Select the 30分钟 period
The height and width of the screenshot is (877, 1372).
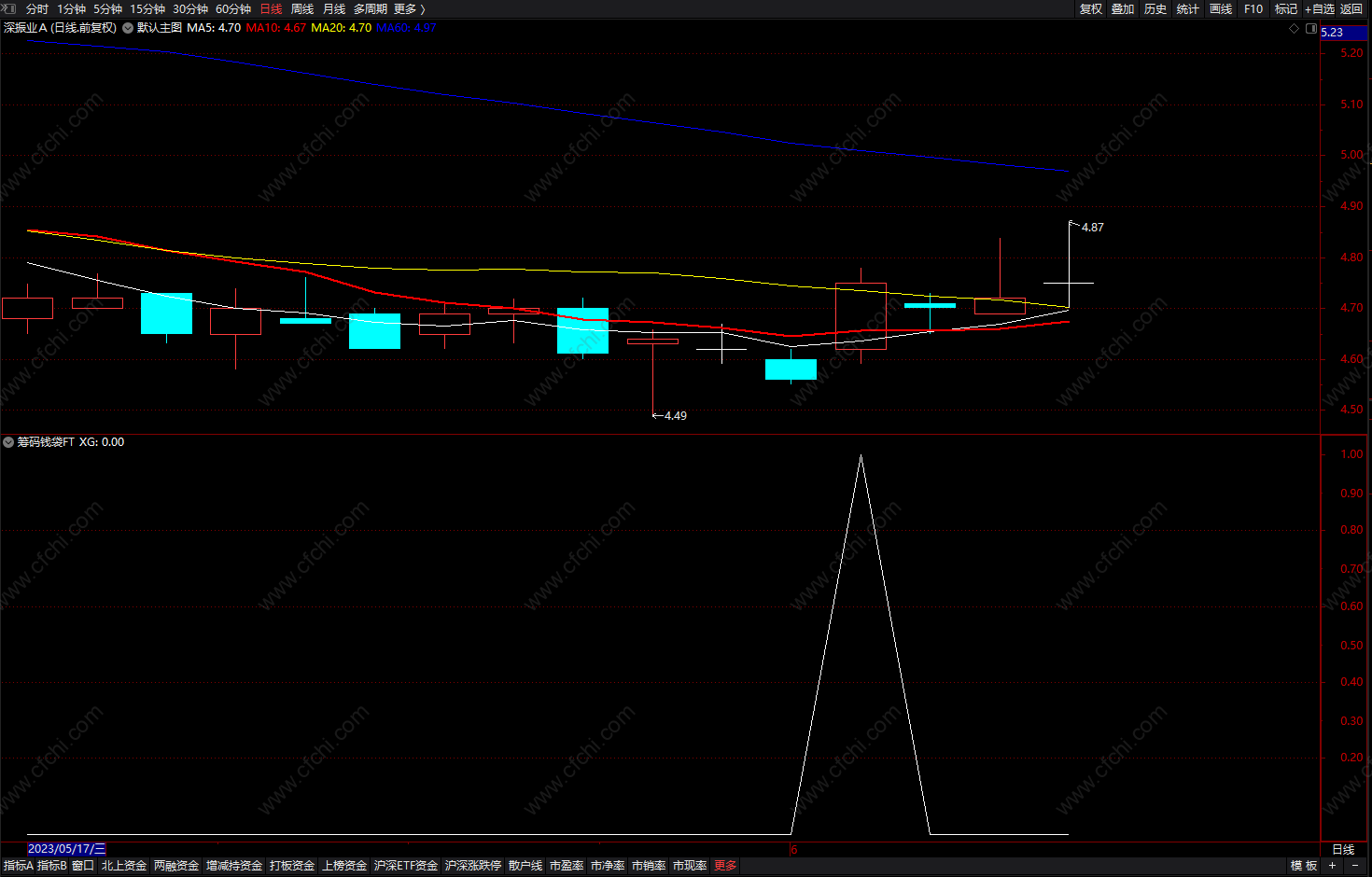coord(190,8)
